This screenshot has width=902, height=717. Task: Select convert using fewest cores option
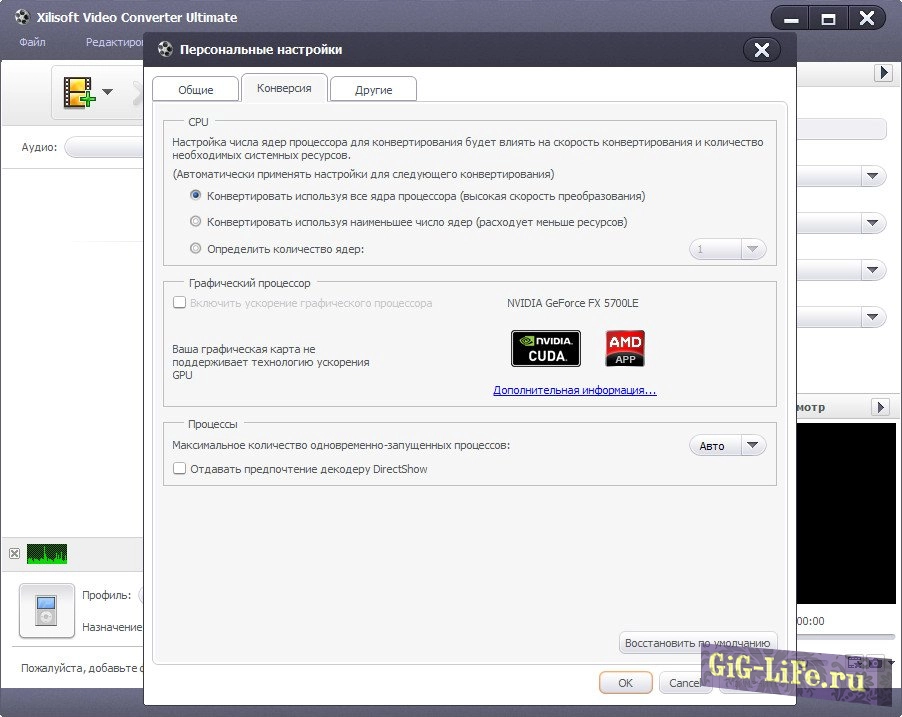196,222
